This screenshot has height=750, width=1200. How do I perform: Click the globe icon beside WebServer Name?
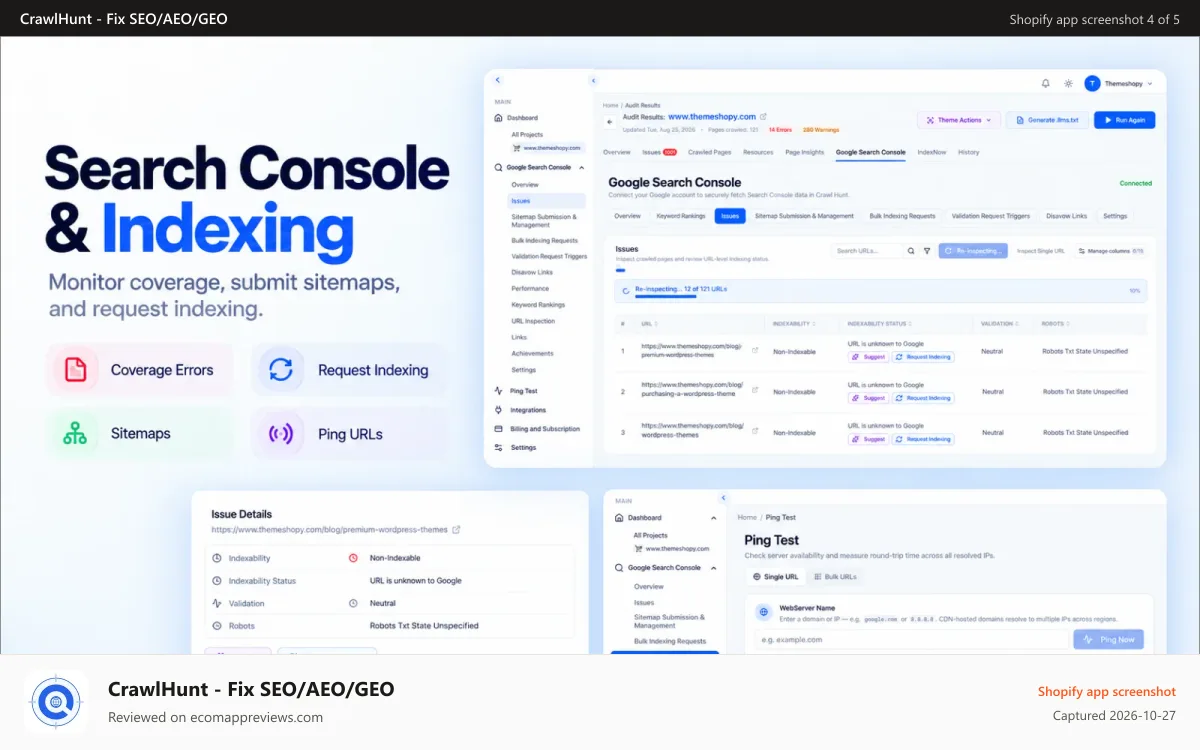tap(764, 611)
